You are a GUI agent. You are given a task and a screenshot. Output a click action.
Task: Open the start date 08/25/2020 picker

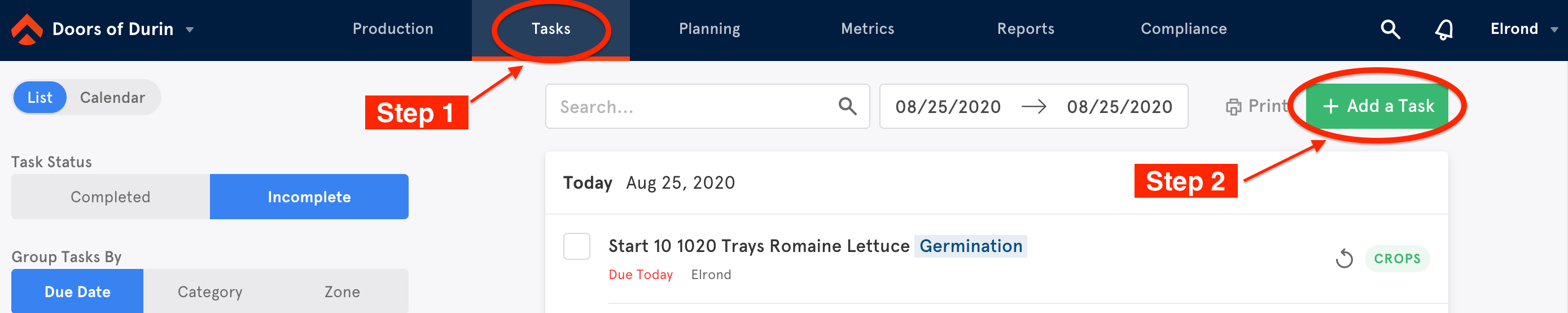pyautogui.click(x=948, y=107)
